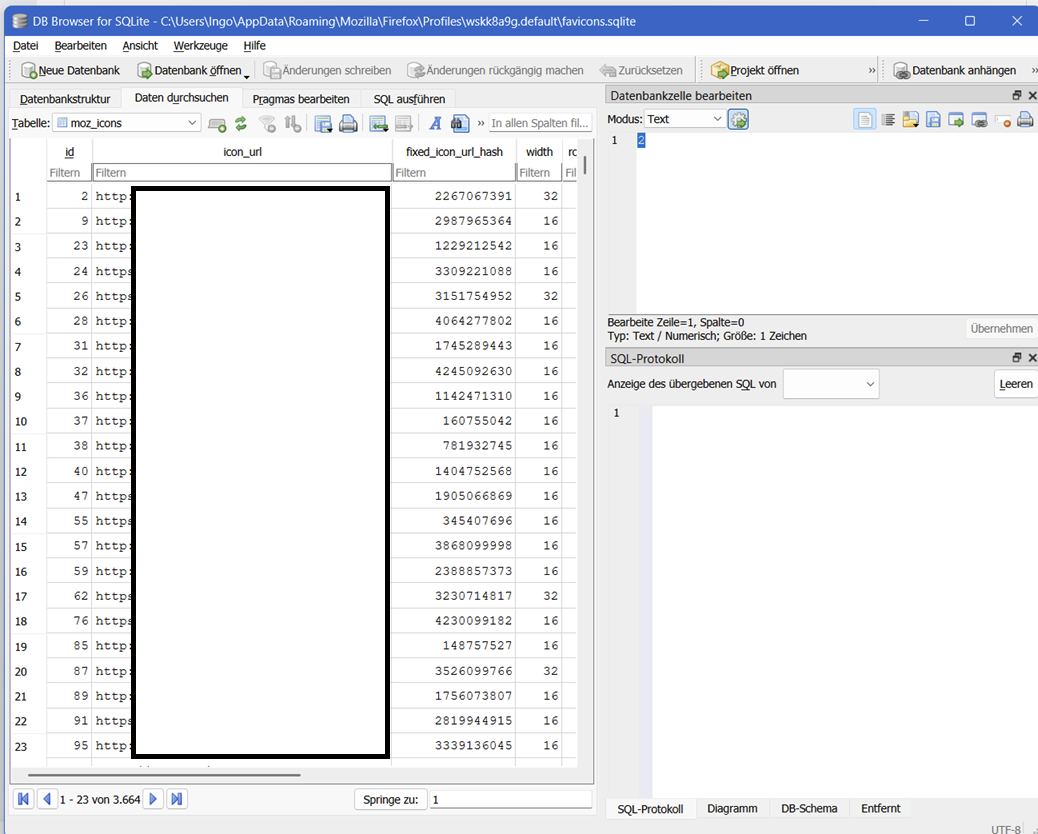This screenshot has height=834, width=1038.
Task: Click the insert new record icon
Action: point(377,123)
